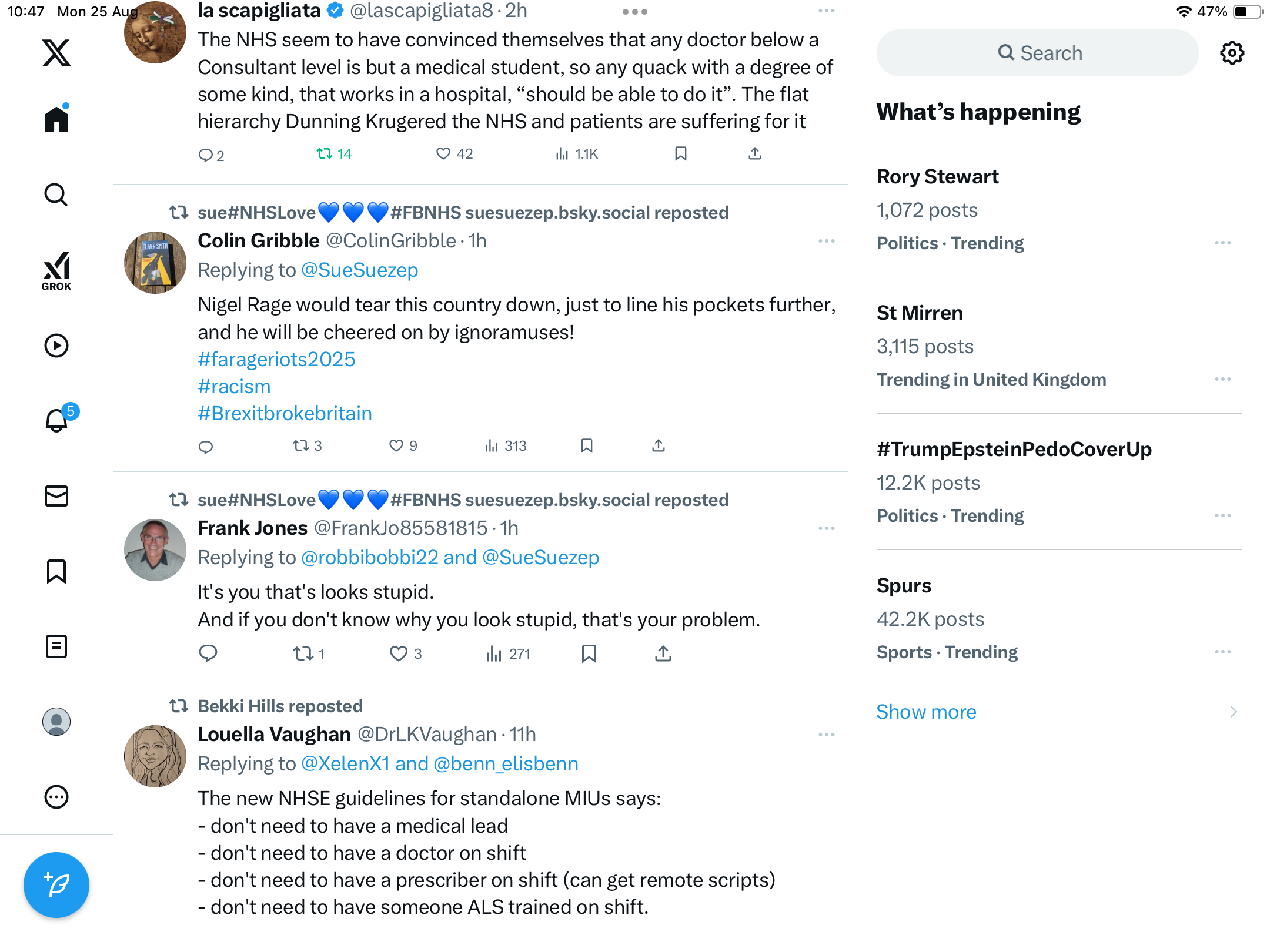Open Louella Vaughan's profile picture
The image size is (1270, 952).
tap(155, 756)
